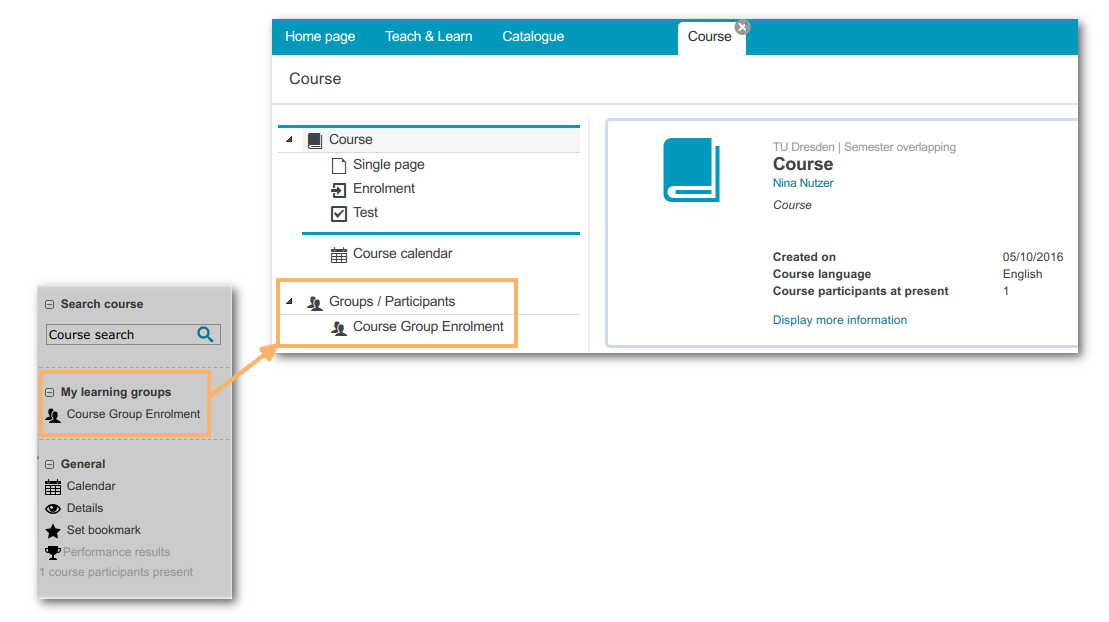Click the large blue book course icon

(x=691, y=170)
